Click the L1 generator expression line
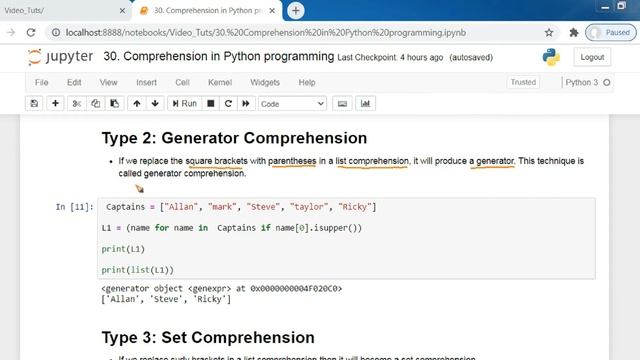The width and height of the screenshot is (640, 360). [x=231, y=228]
